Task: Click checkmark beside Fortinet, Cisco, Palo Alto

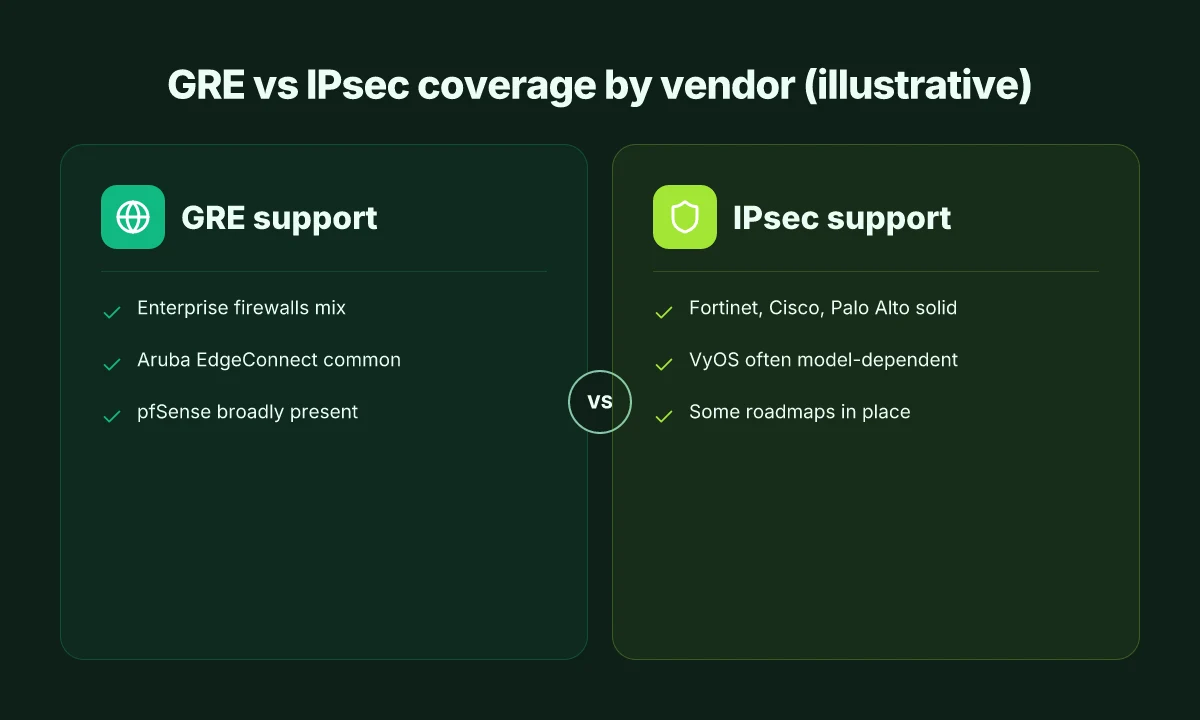Action: click(664, 313)
